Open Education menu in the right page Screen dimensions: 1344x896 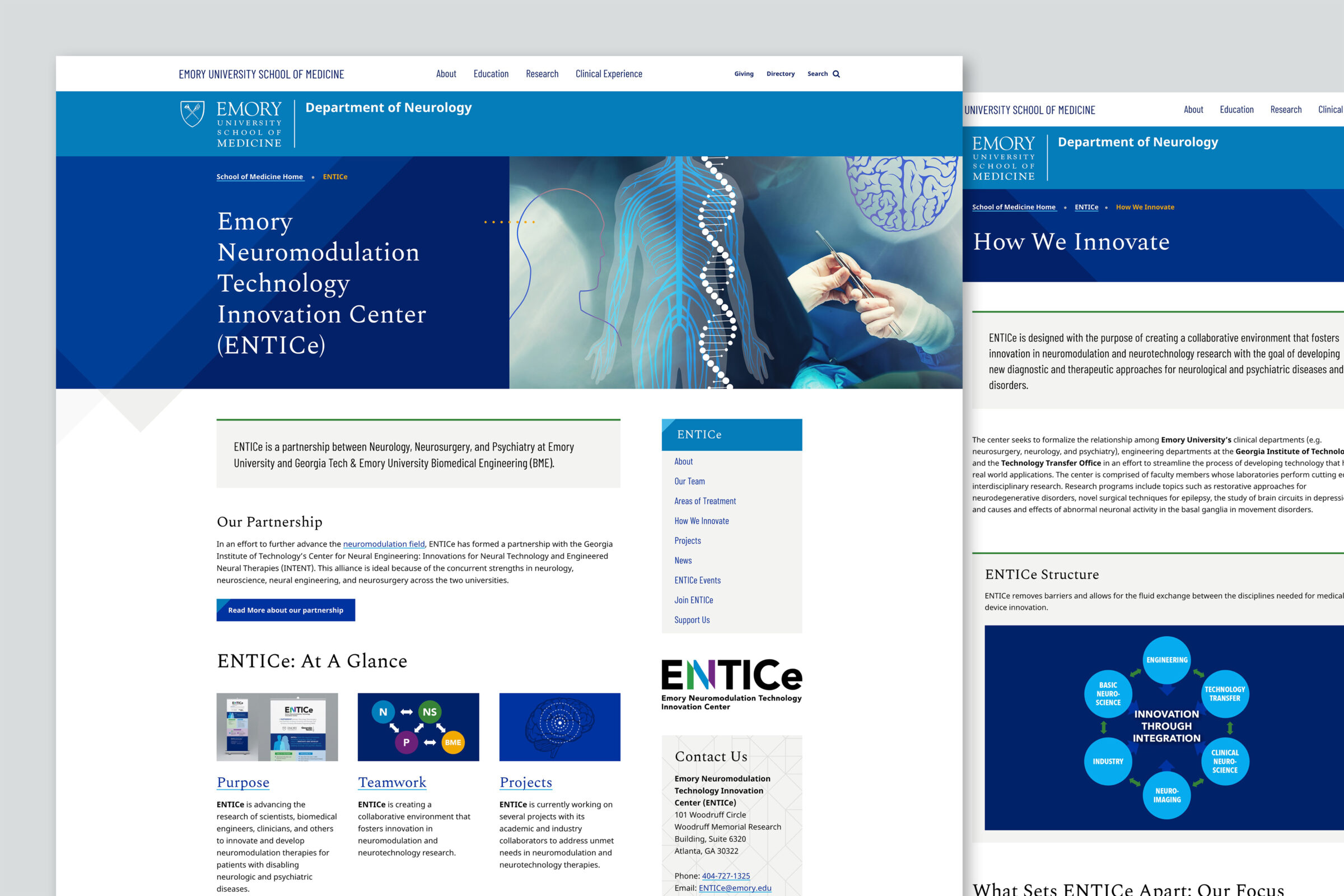tap(1236, 110)
